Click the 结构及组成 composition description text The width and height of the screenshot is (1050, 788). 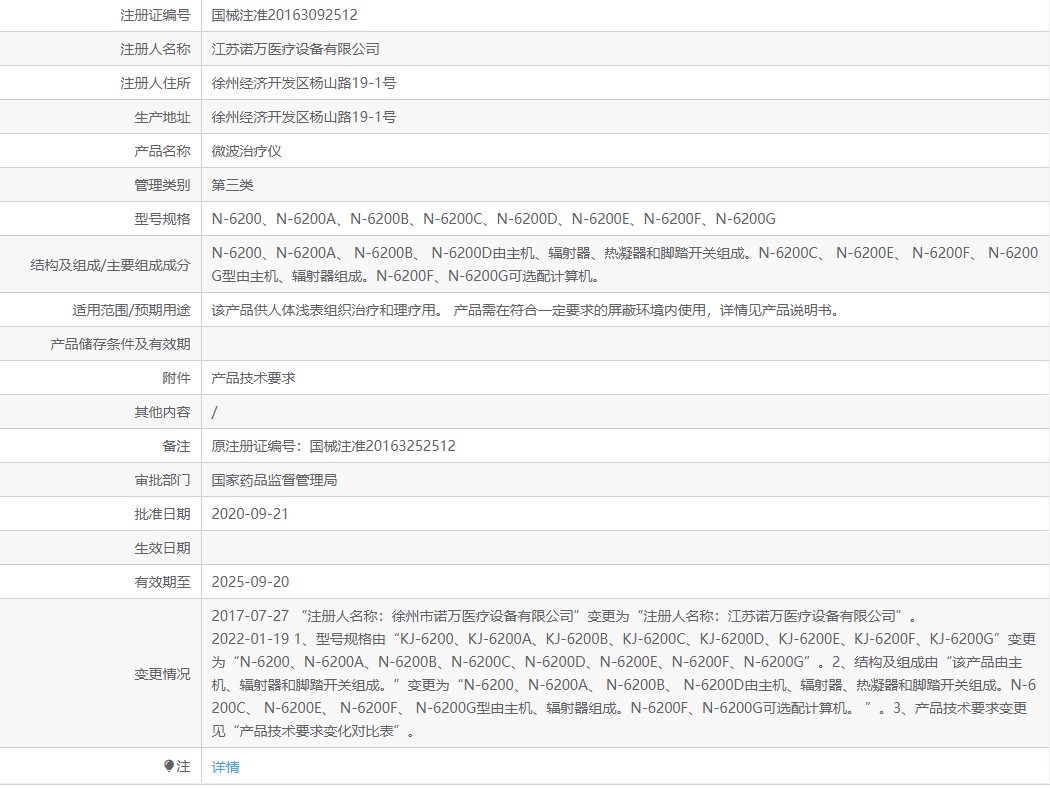[625, 264]
